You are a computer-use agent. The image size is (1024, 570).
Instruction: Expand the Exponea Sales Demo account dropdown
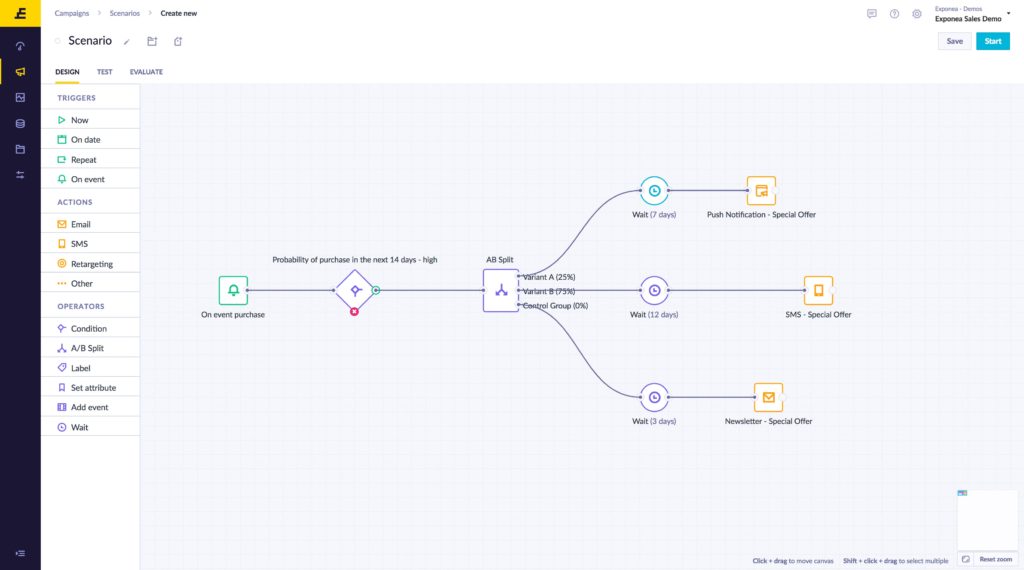click(x=1008, y=14)
